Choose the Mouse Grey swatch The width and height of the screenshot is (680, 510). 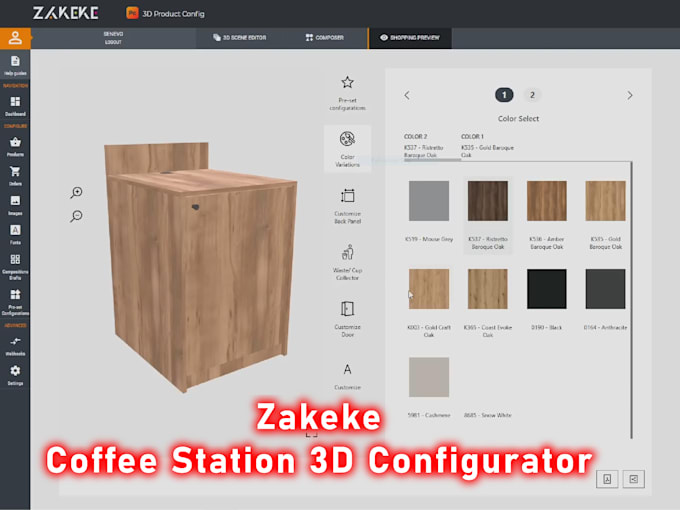[x=429, y=201]
